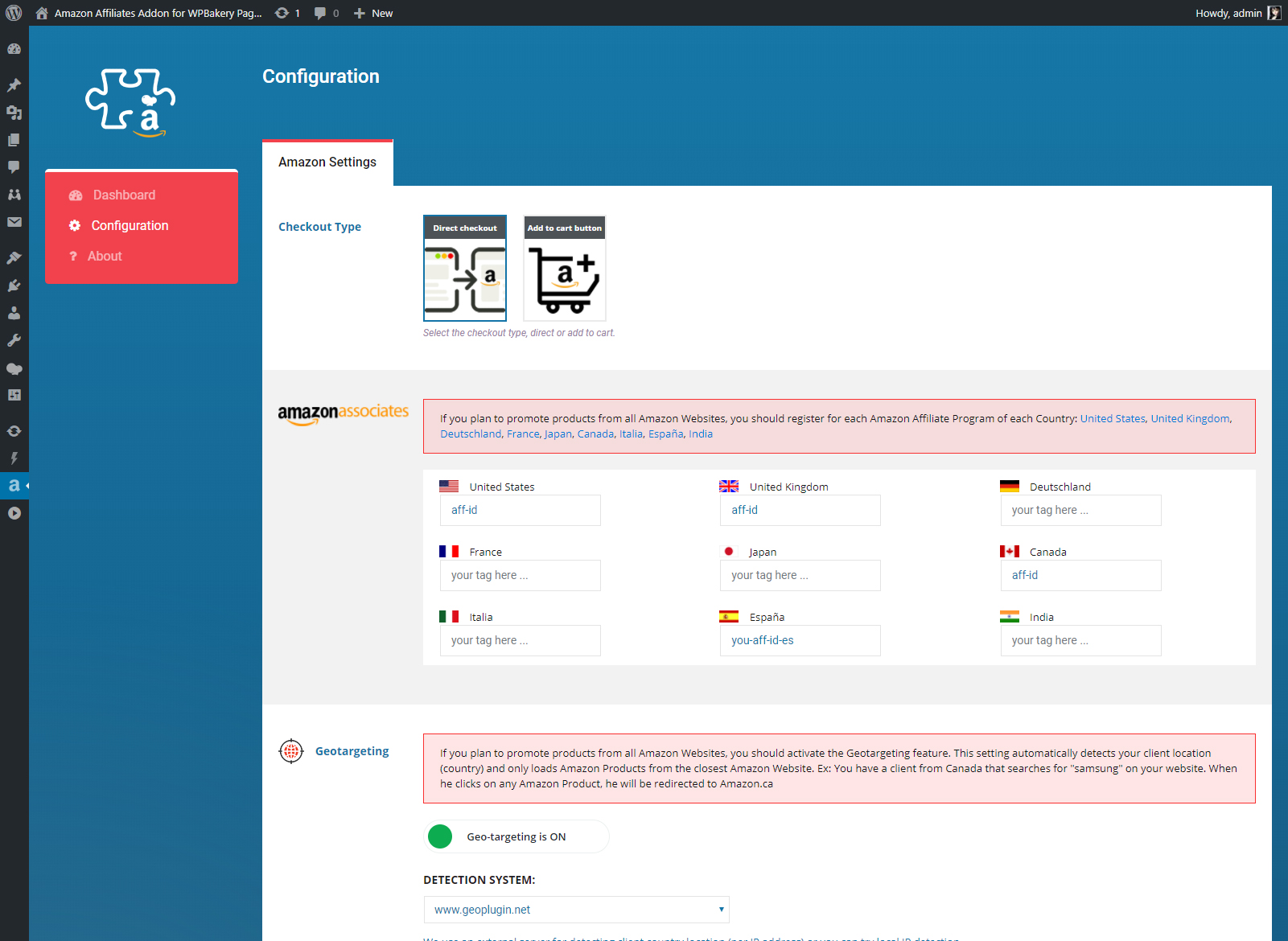Click the amazonassociates logo
This screenshot has width=1288, height=941.
pos(344,413)
